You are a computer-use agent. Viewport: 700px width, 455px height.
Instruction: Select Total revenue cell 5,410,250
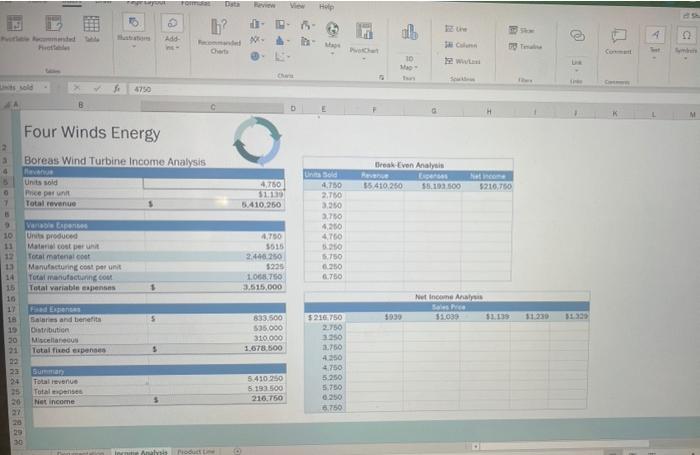click(213, 205)
